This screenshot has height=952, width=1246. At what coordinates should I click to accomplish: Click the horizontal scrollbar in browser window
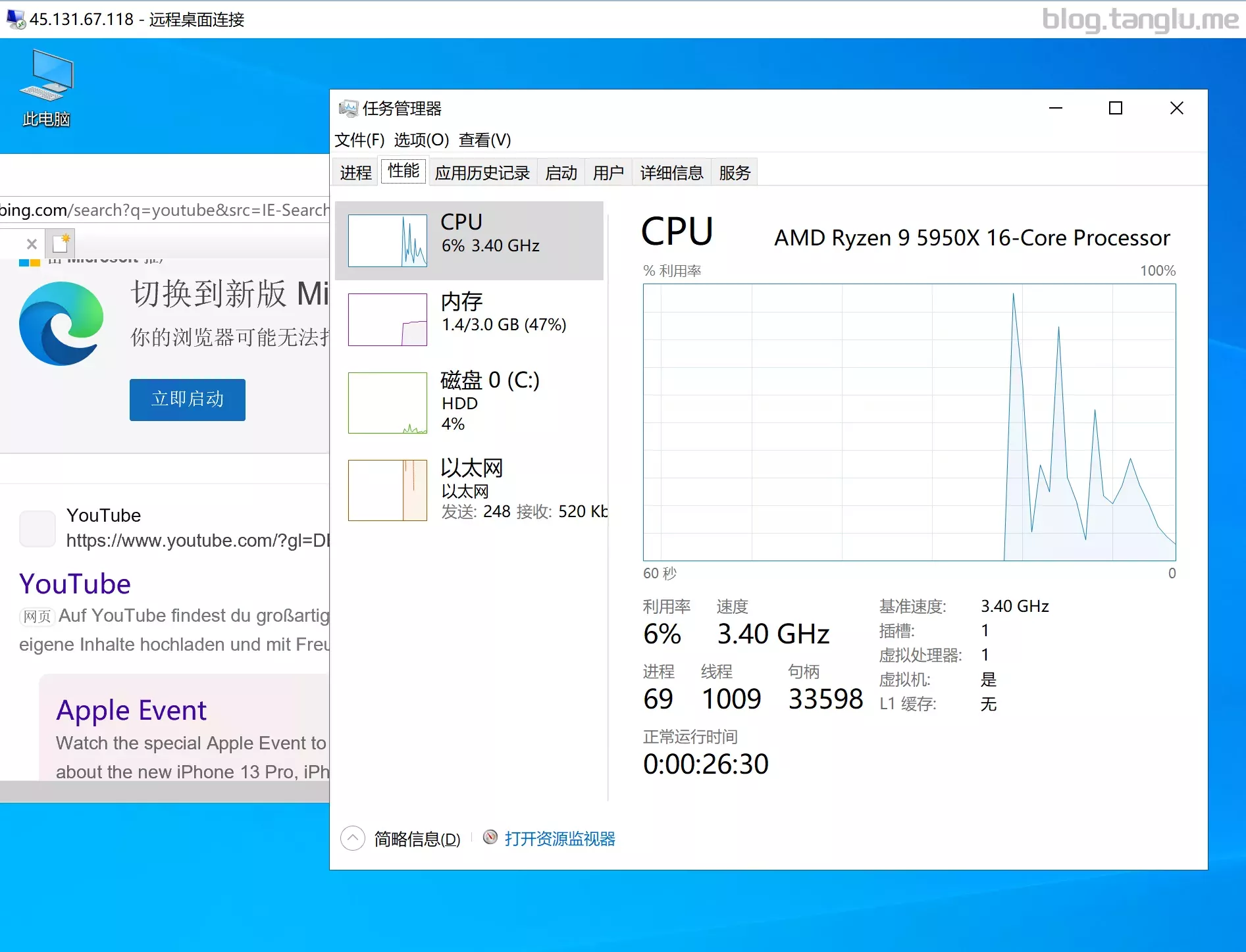click(165, 791)
